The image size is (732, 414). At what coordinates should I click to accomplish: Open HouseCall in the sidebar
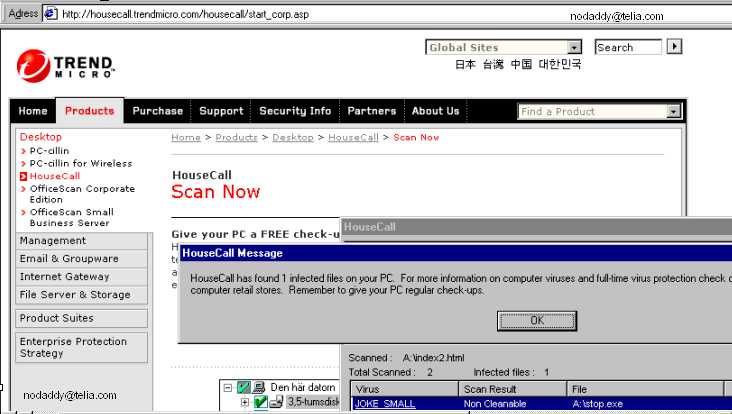[55, 176]
